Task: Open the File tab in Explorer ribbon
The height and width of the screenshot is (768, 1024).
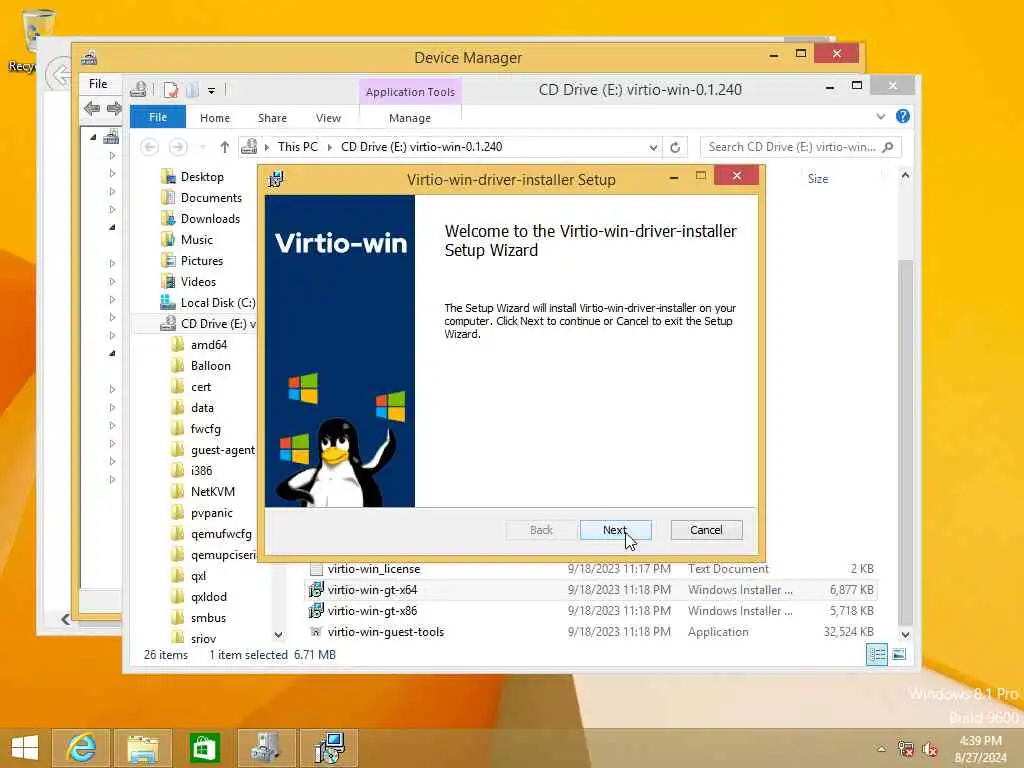Action: [158, 118]
